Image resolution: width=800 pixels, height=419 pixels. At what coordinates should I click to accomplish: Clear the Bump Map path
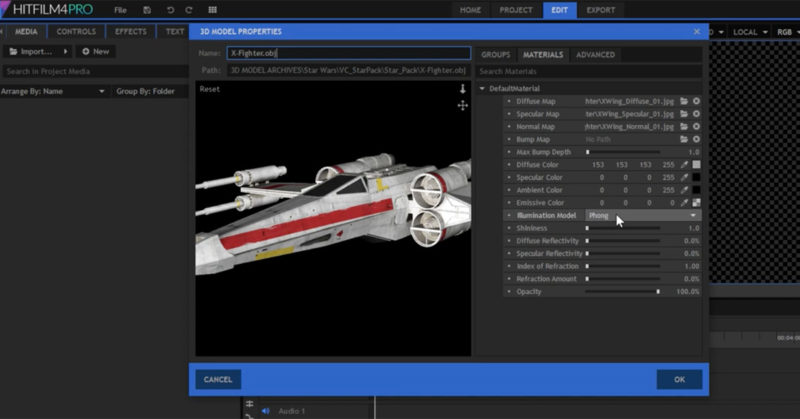(696, 139)
